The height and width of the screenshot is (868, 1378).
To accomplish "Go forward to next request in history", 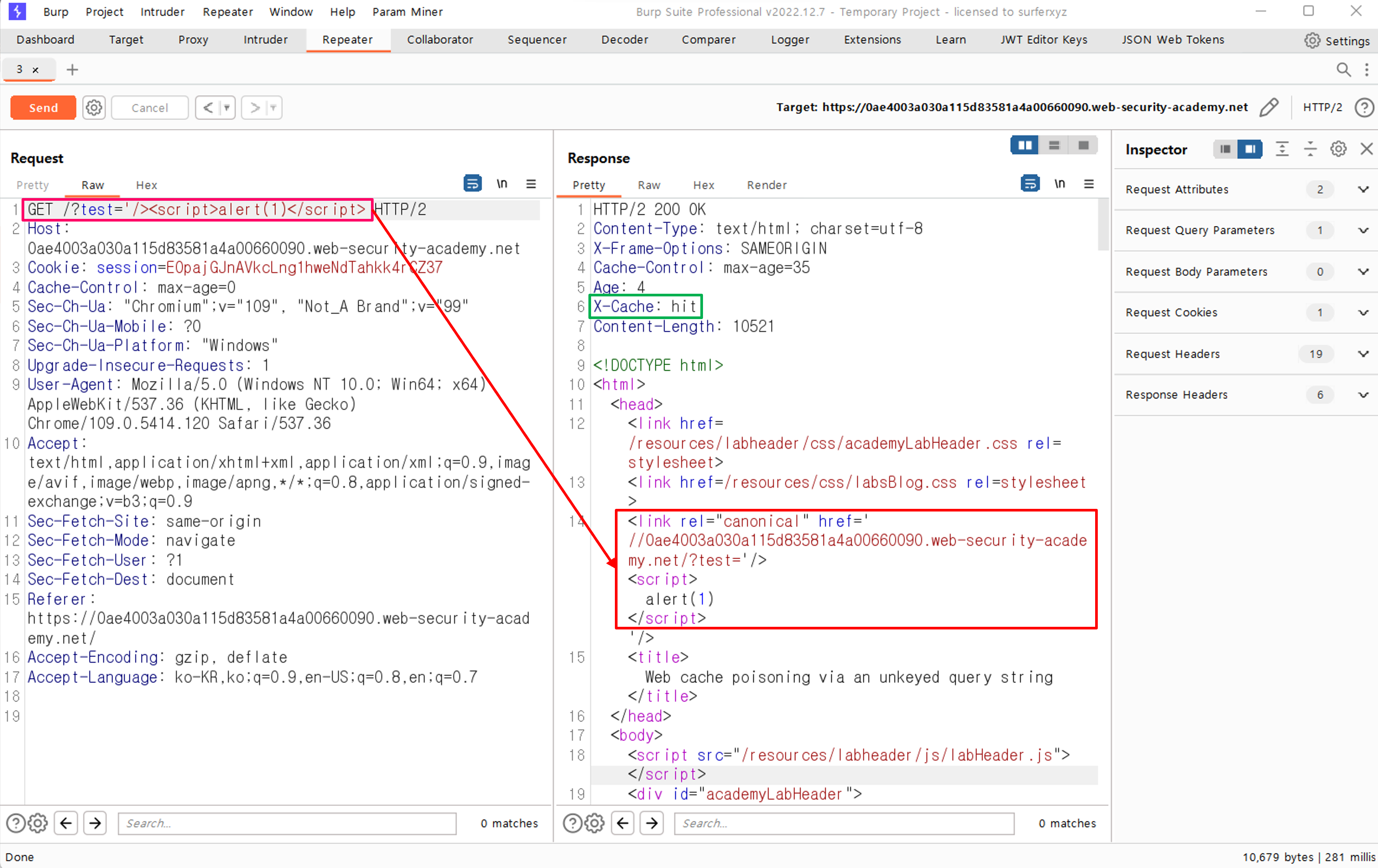I will pos(255,108).
